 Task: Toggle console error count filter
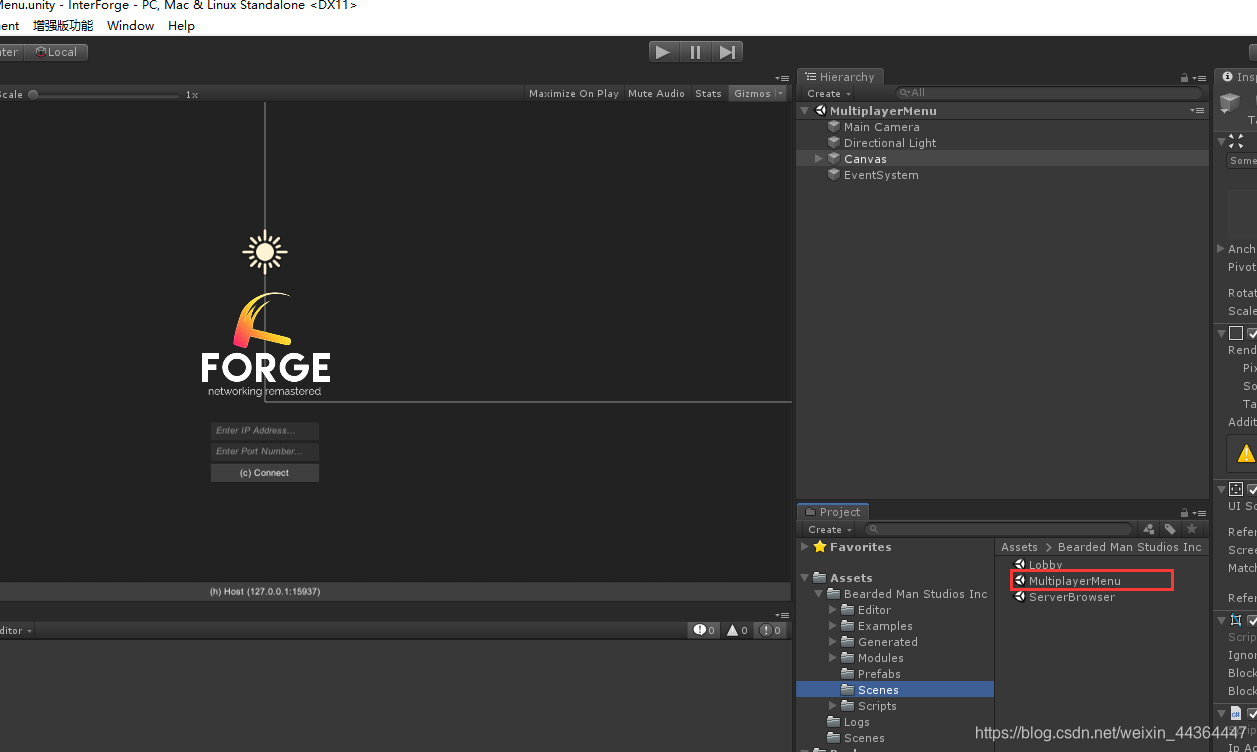770,630
